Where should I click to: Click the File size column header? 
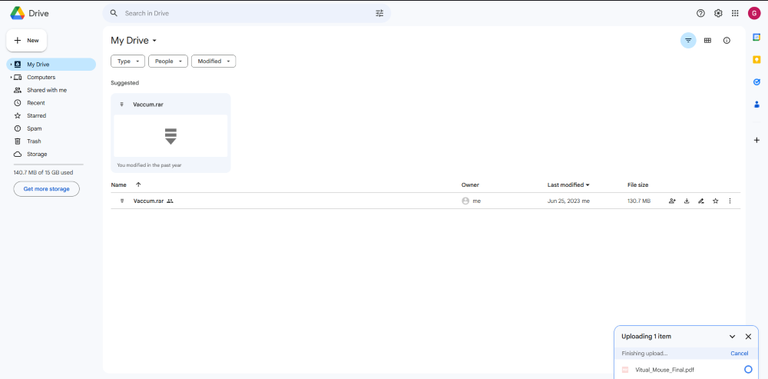(x=638, y=185)
